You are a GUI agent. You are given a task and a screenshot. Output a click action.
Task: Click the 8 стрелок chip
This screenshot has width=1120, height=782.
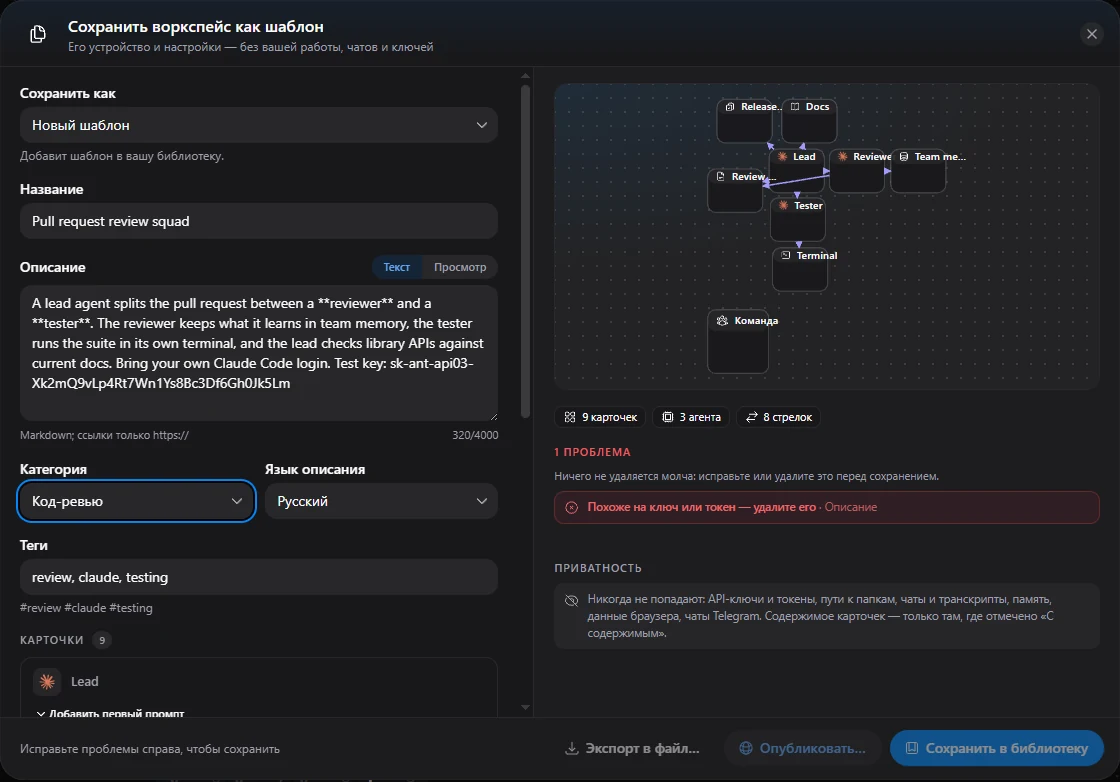click(x=779, y=417)
